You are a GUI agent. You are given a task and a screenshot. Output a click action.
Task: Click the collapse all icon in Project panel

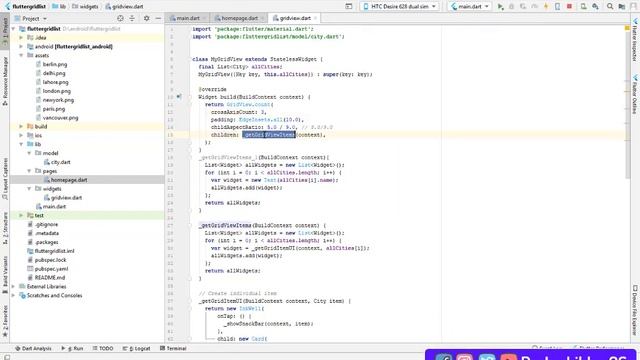click(132, 18)
